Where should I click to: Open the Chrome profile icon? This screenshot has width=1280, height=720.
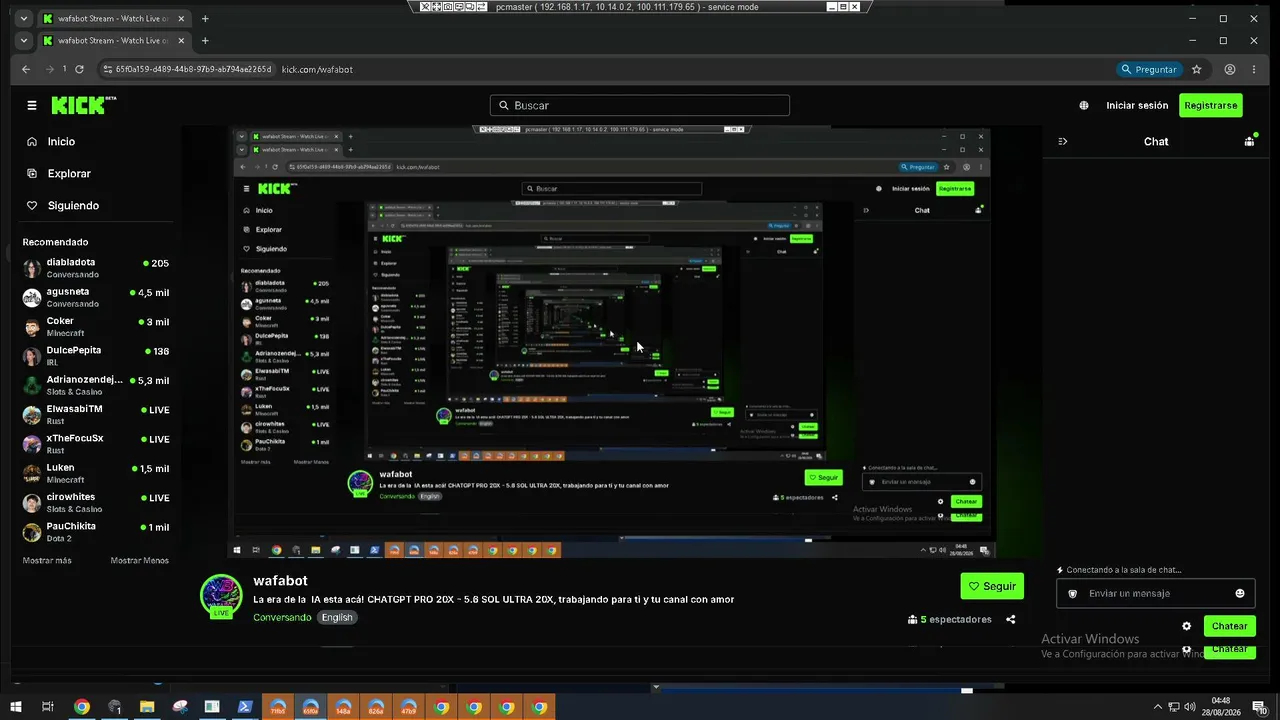click(1230, 69)
